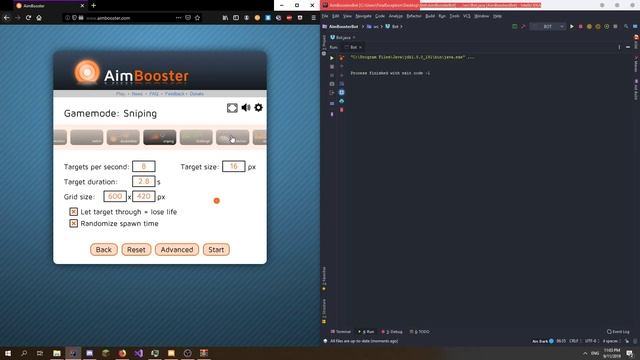640x360 pixels.
Task: Toggle fullscreen mode icon in AimBooster
Action: [x=232, y=108]
